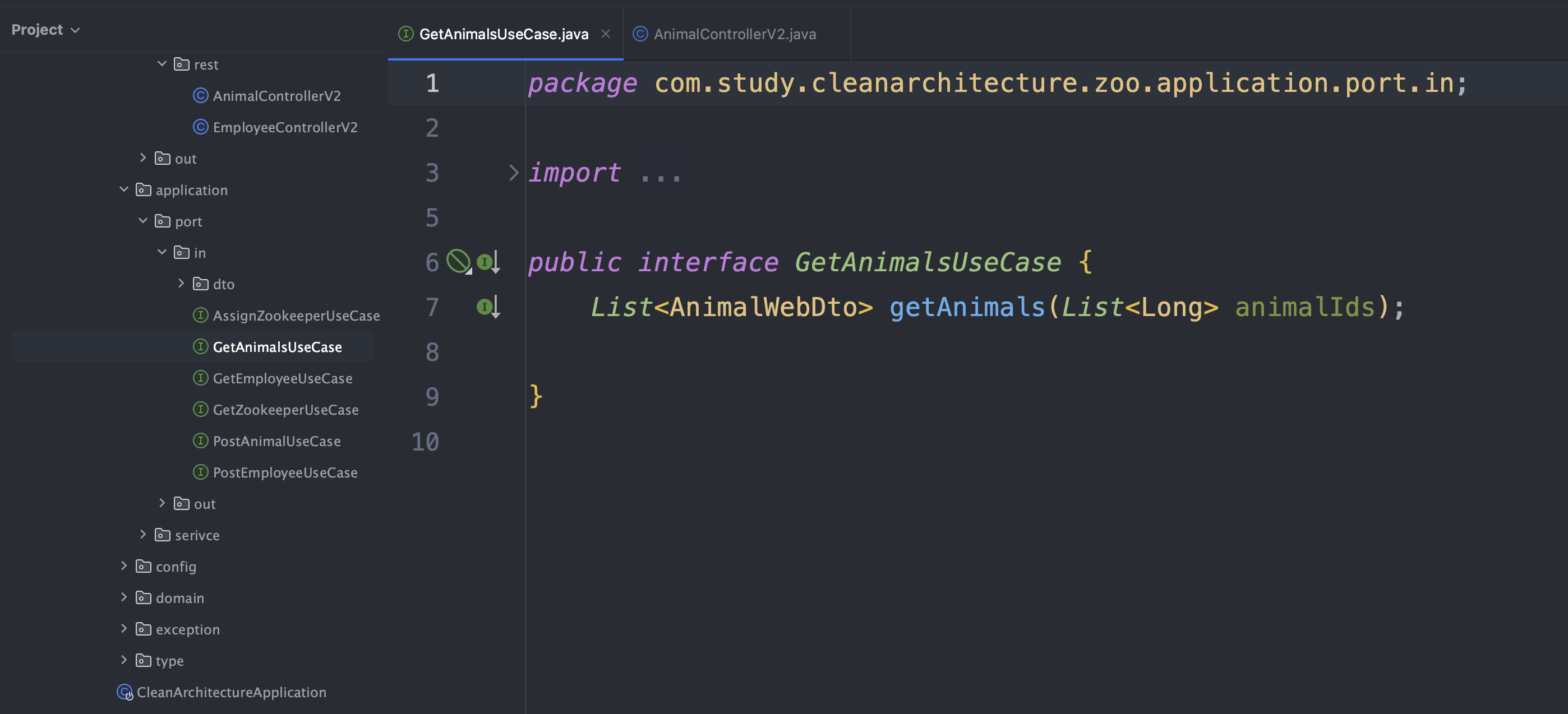The height and width of the screenshot is (714, 1568).
Task: Close the GetAnimalsUseCase.java tab
Action: 605,34
